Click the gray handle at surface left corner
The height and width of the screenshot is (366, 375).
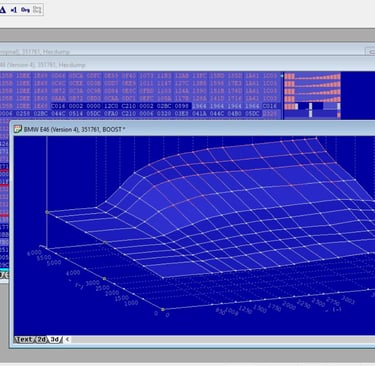(x=47, y=212)
